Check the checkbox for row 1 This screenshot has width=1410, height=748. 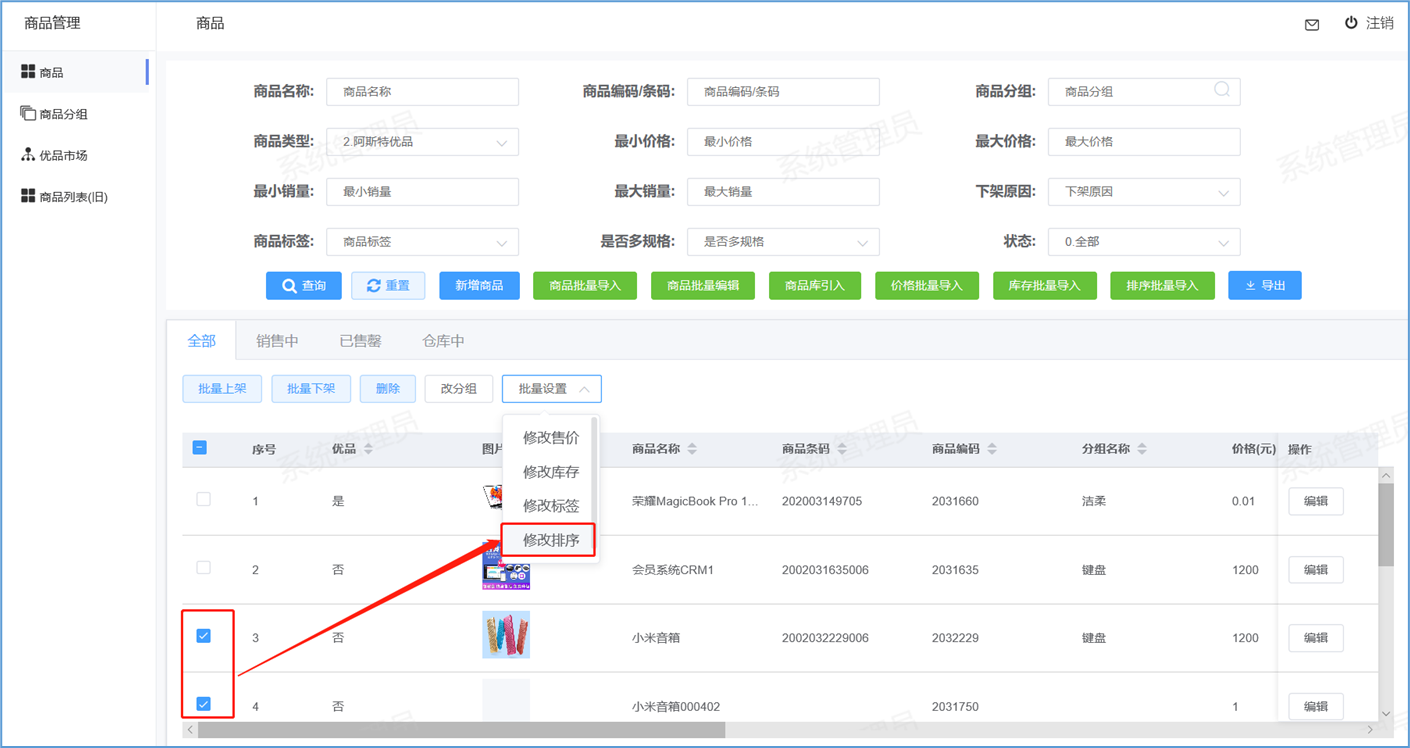tap(204, 499)
